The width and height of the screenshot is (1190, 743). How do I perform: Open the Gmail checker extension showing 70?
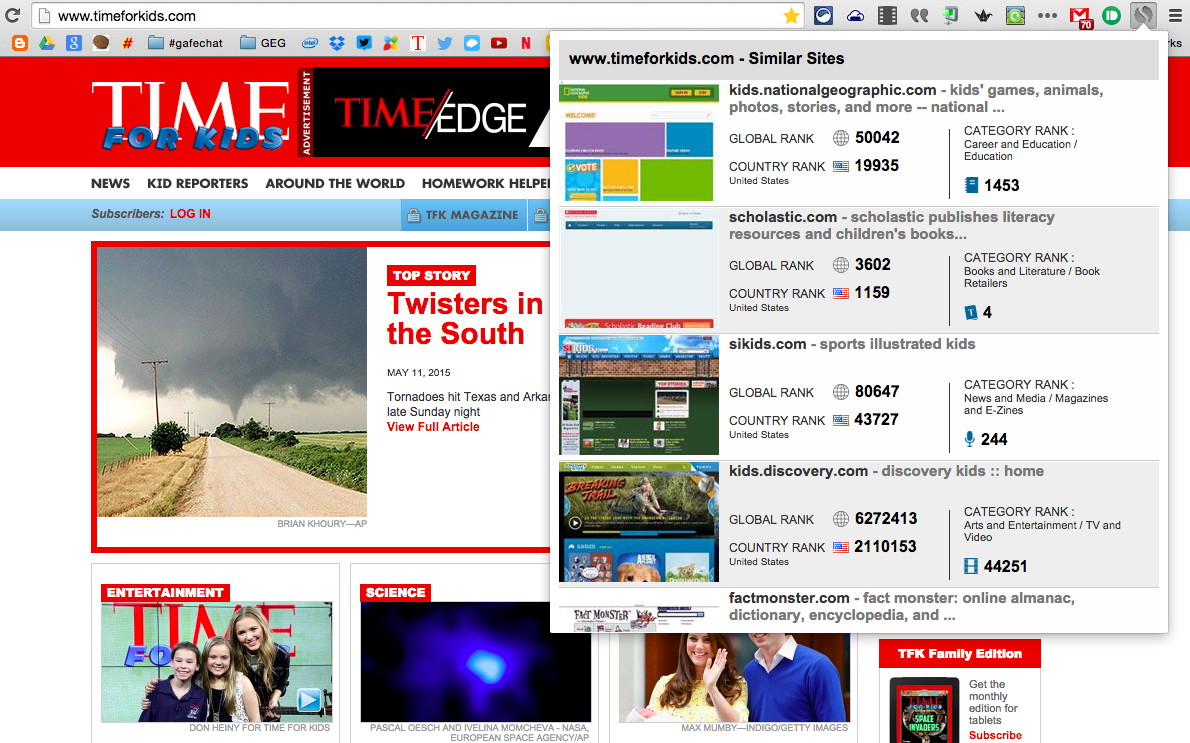pyautogui.click(x=1081, y=17)
